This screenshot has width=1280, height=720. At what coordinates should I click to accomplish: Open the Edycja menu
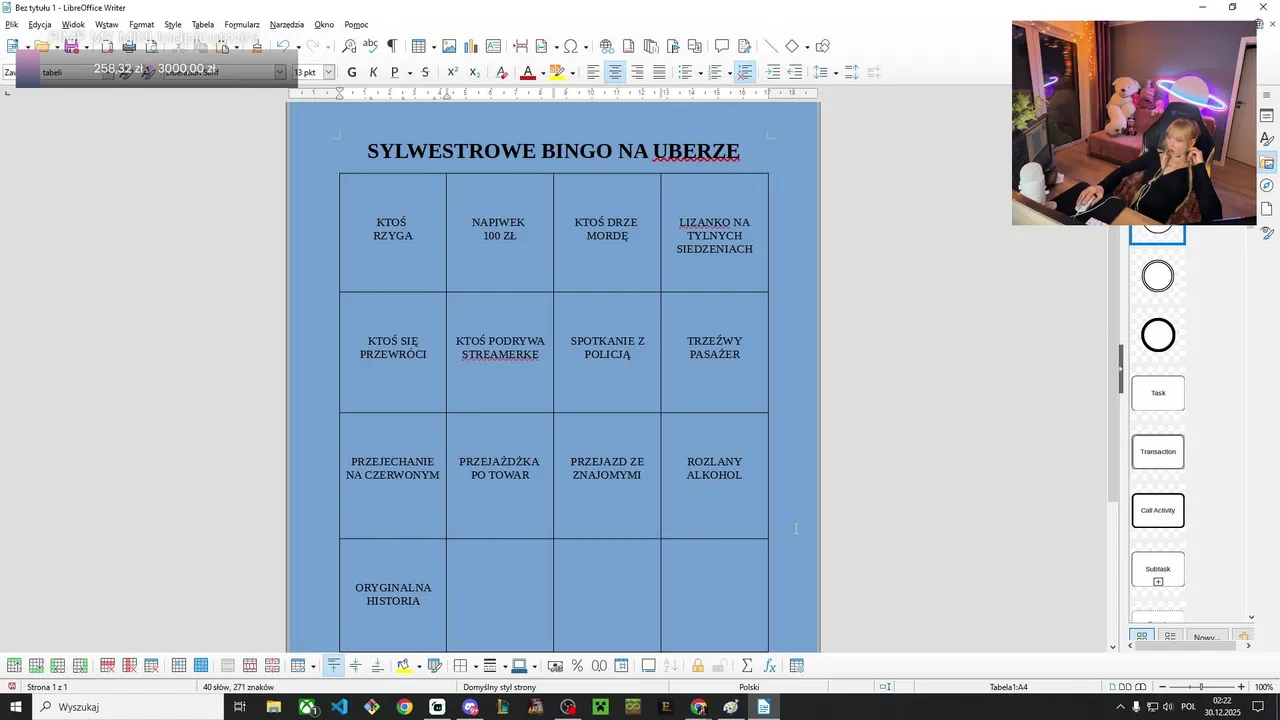(x=40, y=24)
